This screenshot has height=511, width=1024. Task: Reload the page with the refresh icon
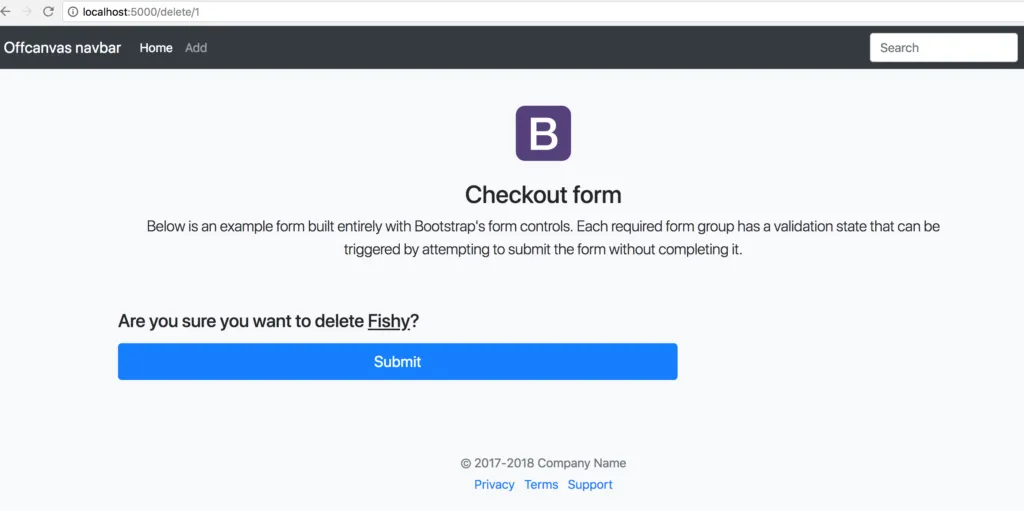click(48, 12)
